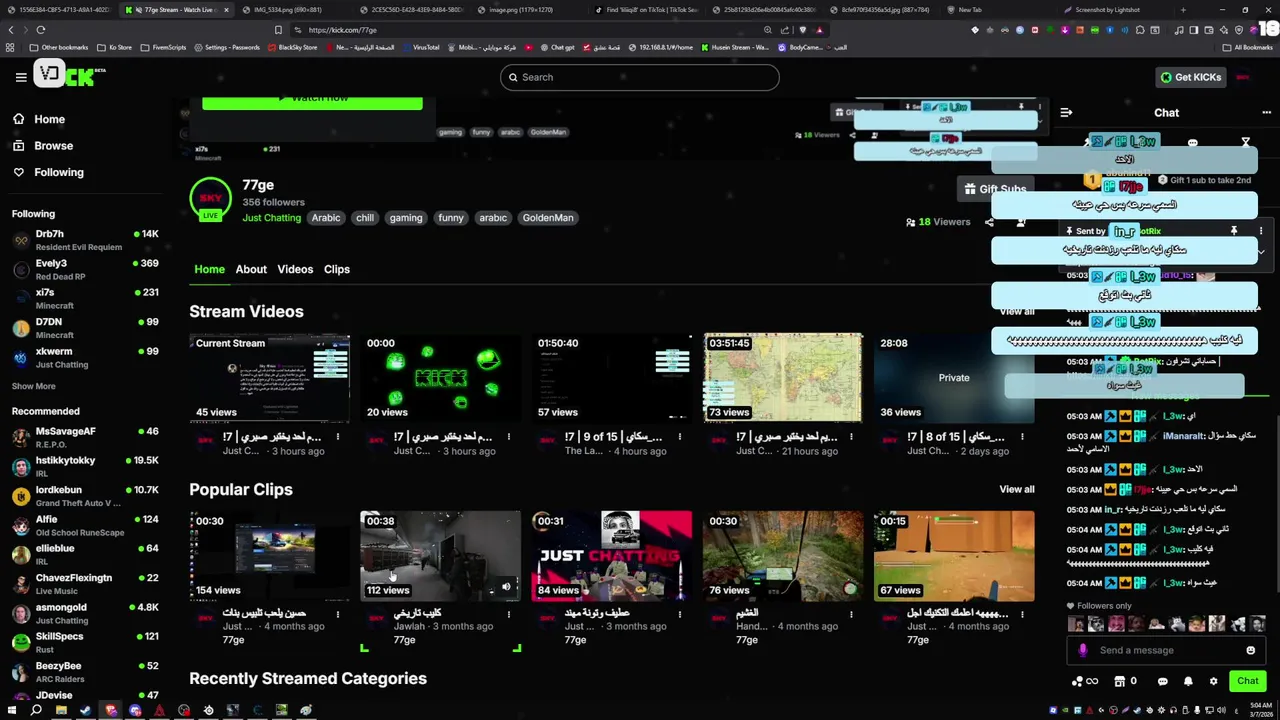1280x720 pixels.
Task: Open chat three-dots options menu
Action: (x=1266, y=113)
